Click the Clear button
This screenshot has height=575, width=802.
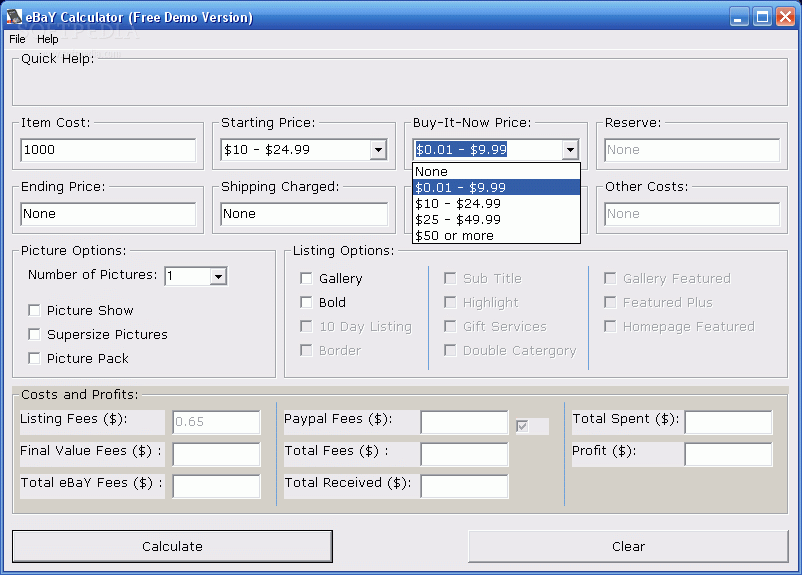628,546
